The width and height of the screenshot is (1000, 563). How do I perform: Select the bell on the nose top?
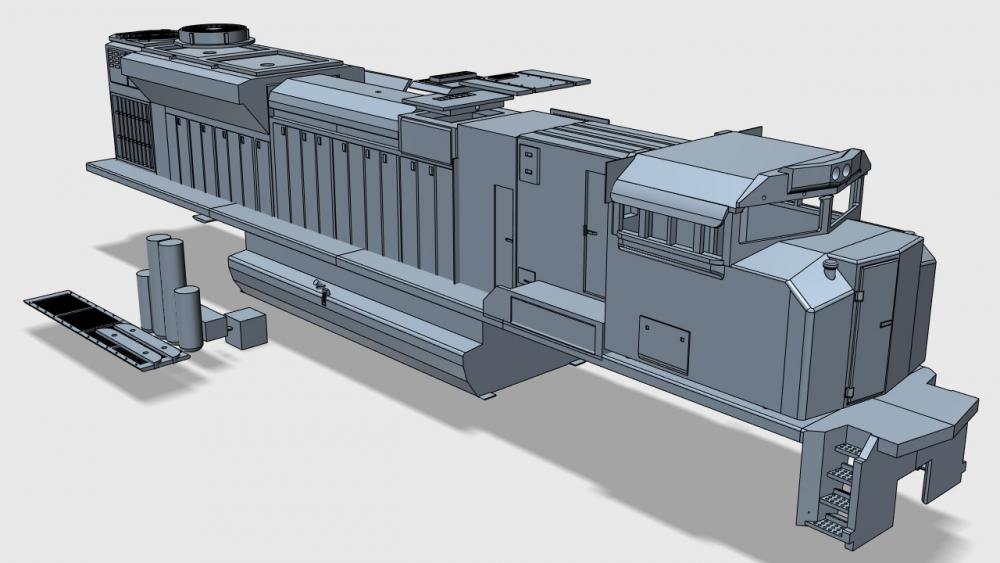[829, 266]
